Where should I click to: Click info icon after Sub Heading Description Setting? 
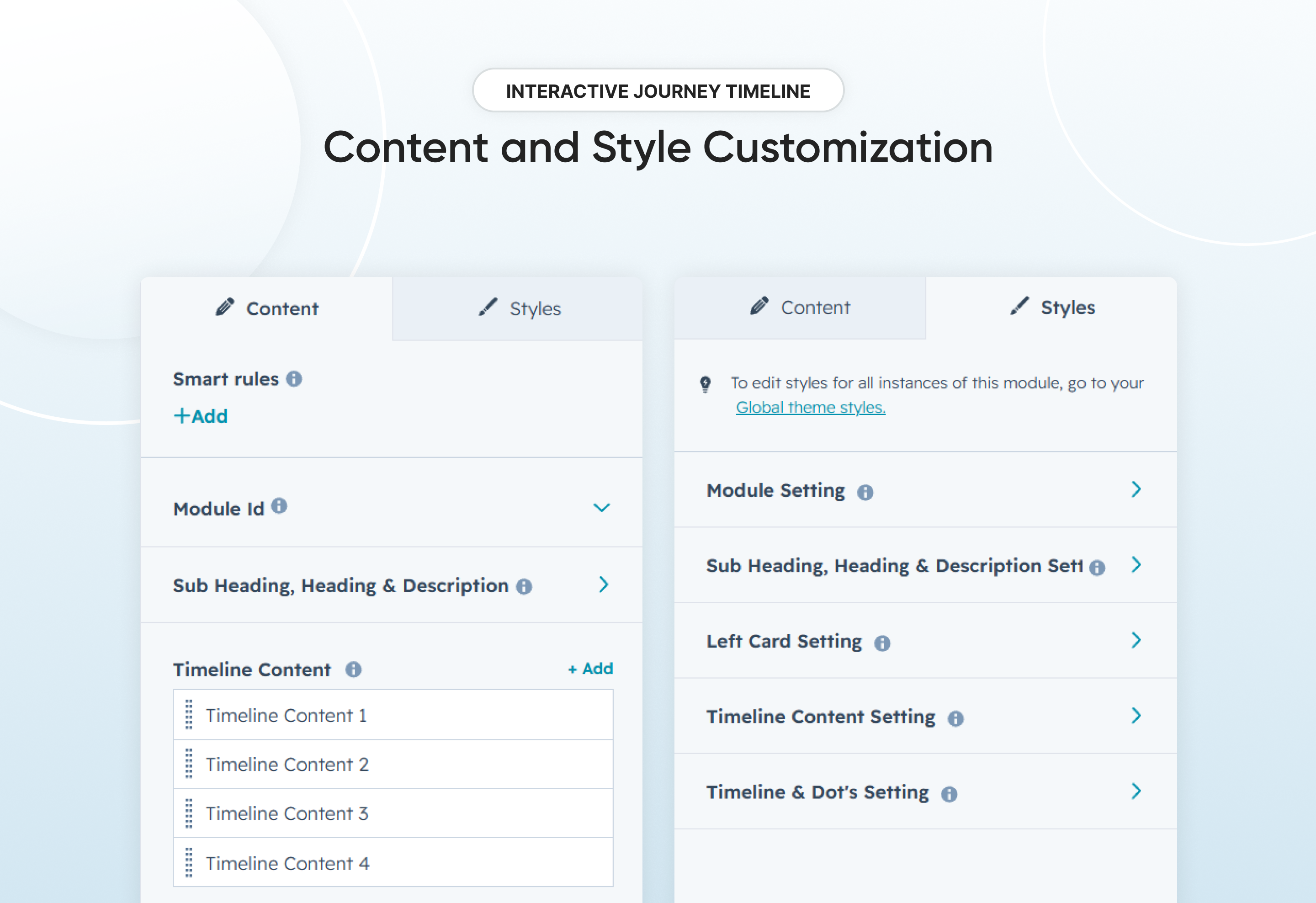tap(1097, 568)
